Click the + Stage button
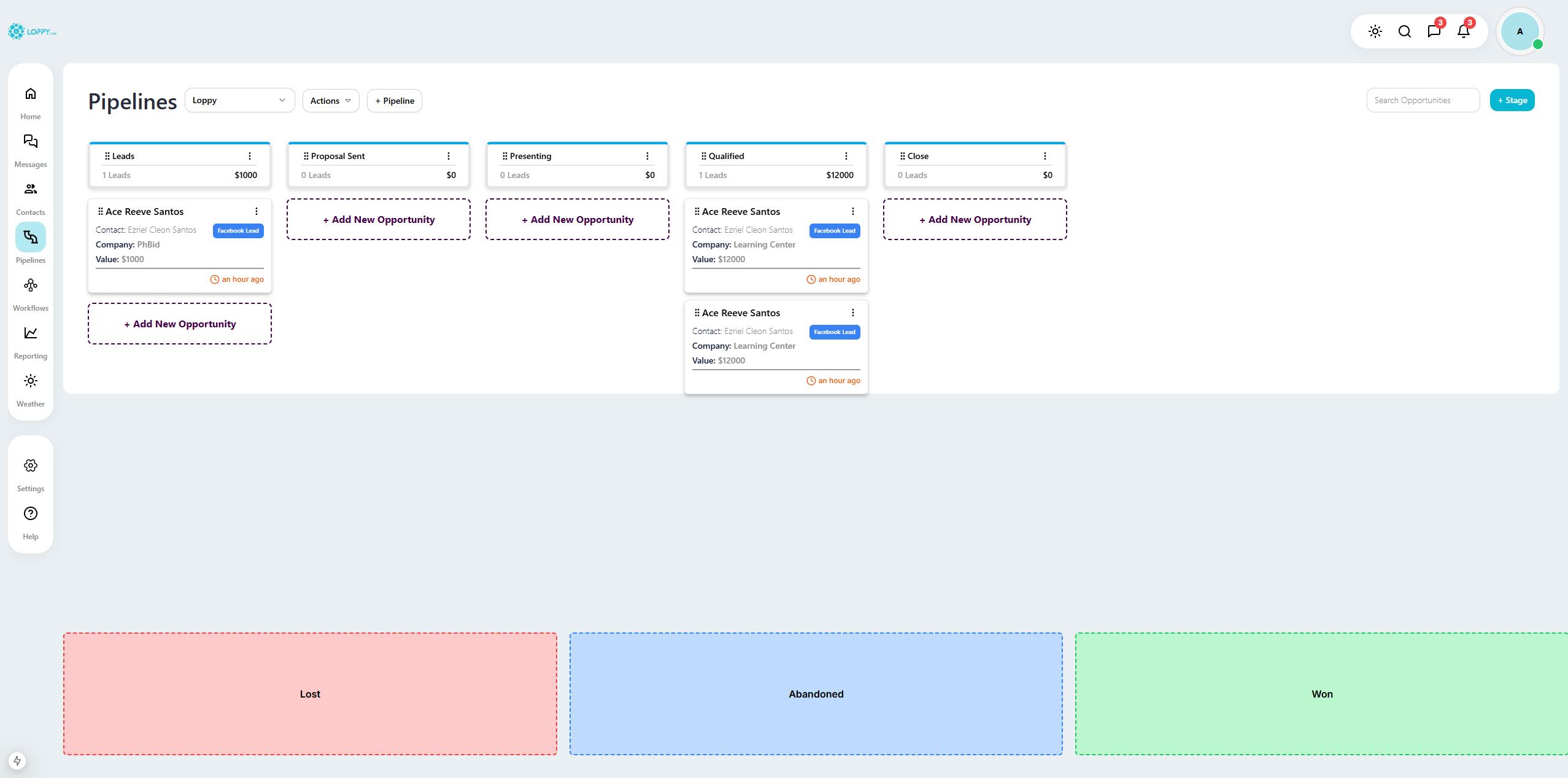This screenshot has height=778, width=1568. point(1512,101)
